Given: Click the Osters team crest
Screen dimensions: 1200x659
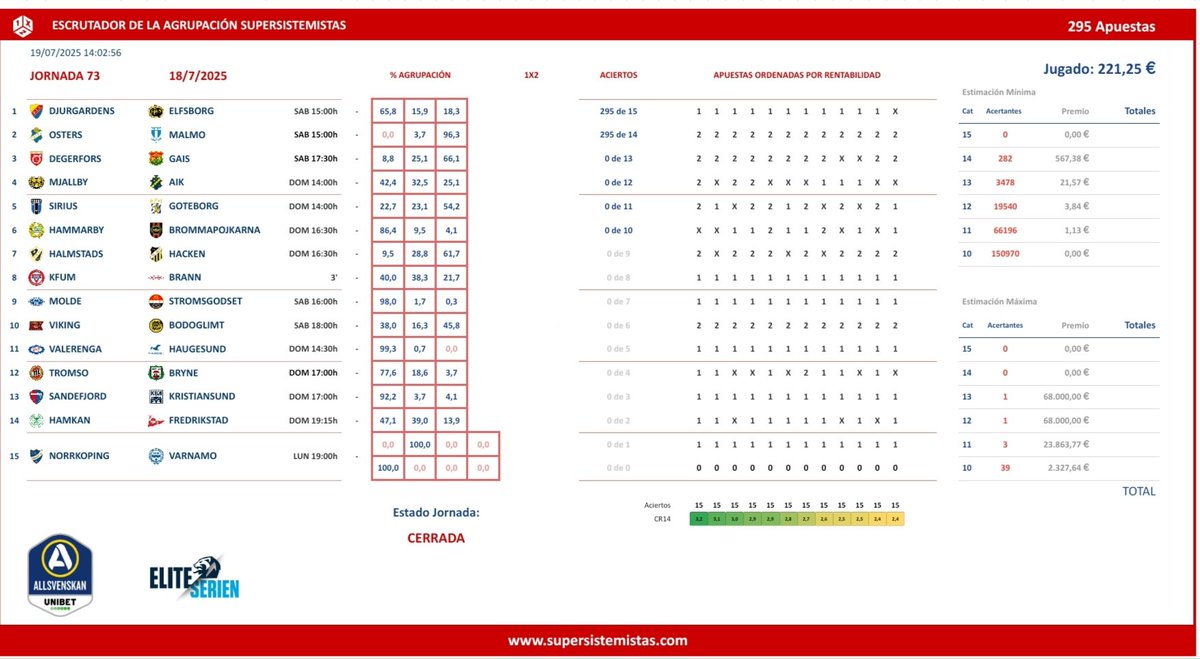Looking at the screenshot, I should (x=36, y=135).
